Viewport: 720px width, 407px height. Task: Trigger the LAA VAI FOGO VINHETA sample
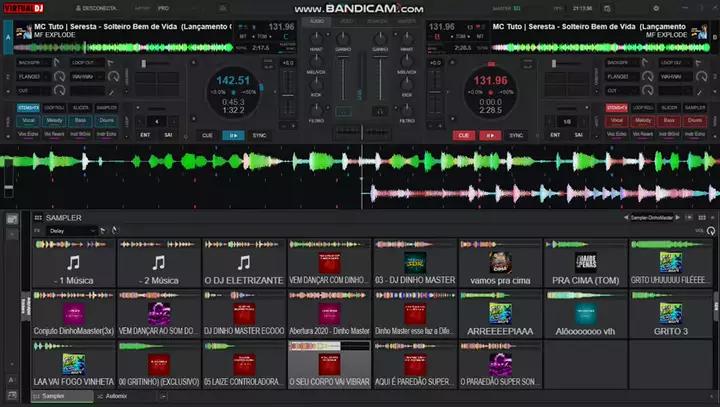tap(73, 365)
